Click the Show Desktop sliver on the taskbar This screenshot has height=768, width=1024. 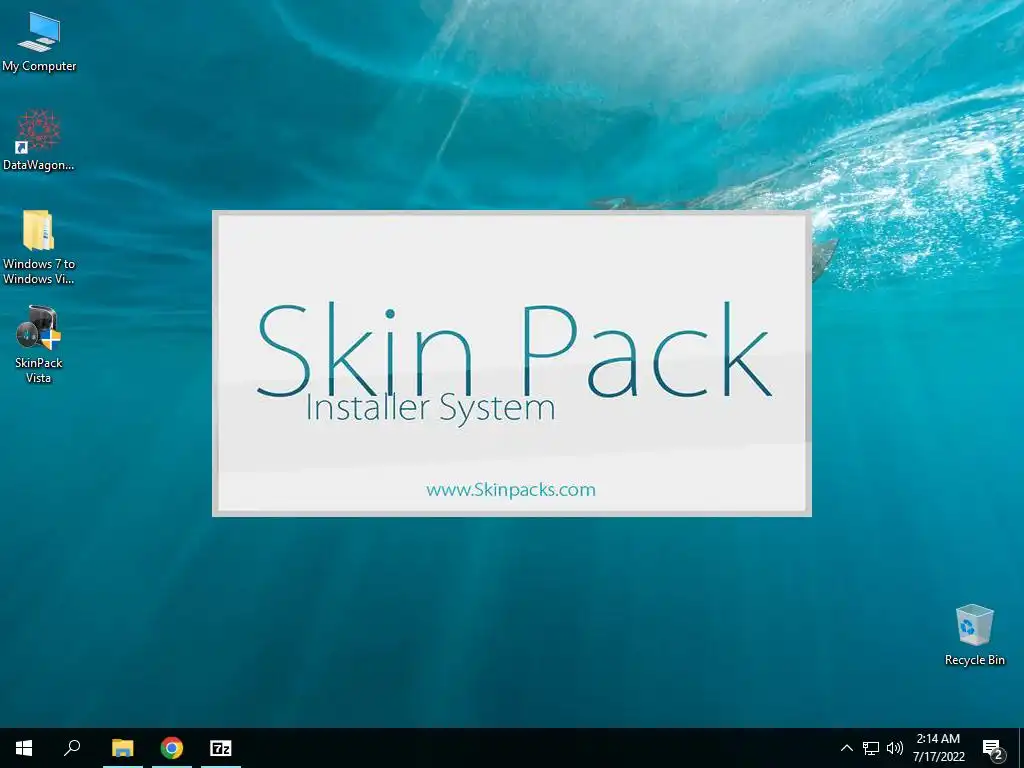click(1021, 748)
